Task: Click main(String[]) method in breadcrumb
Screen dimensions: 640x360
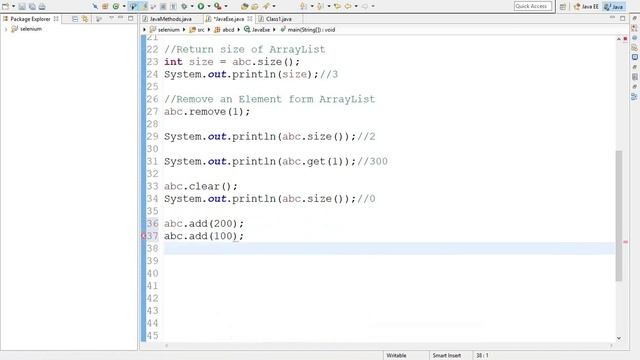Action: 311,30
